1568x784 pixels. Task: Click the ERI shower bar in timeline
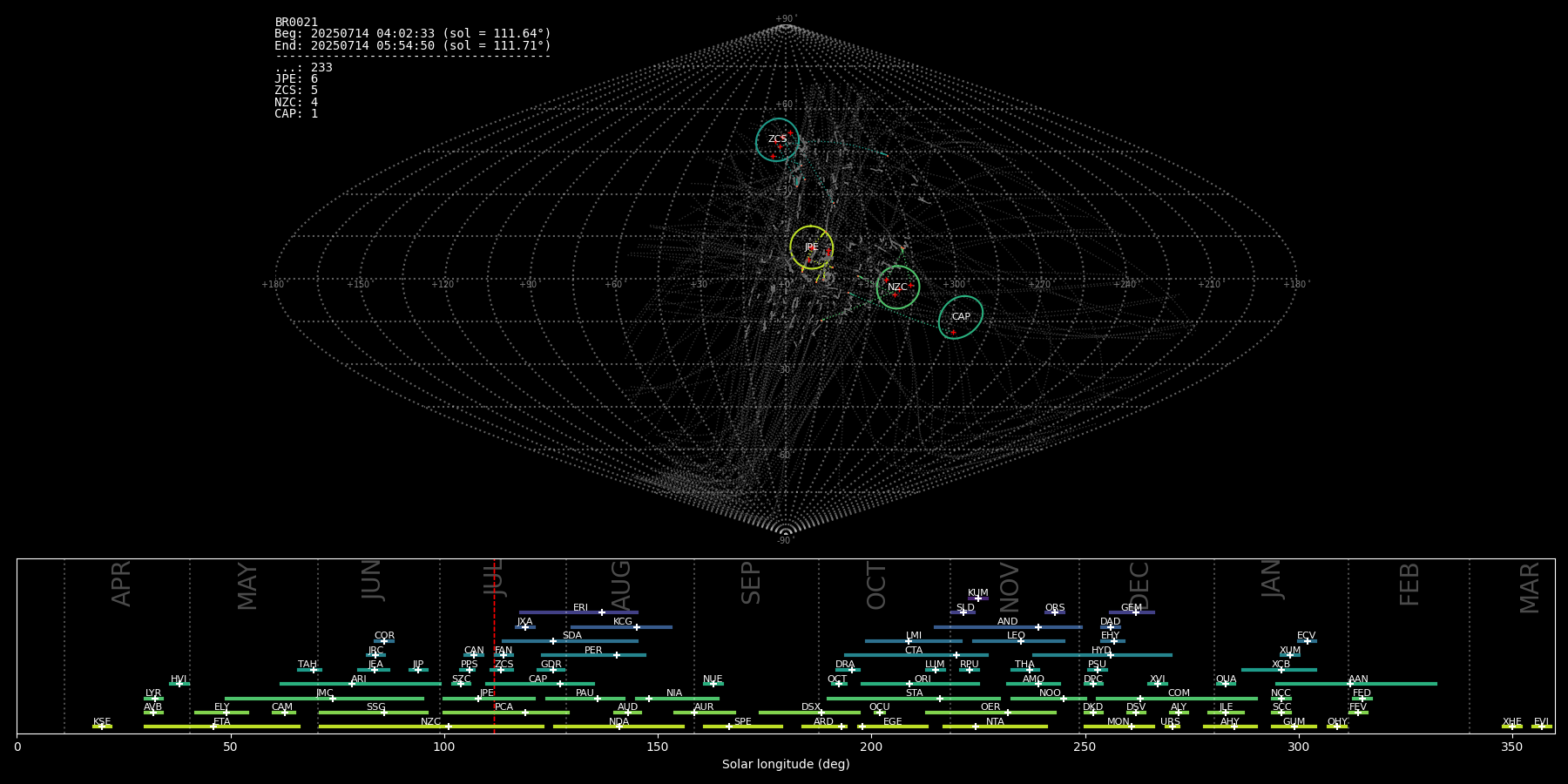tap(578, 612)
